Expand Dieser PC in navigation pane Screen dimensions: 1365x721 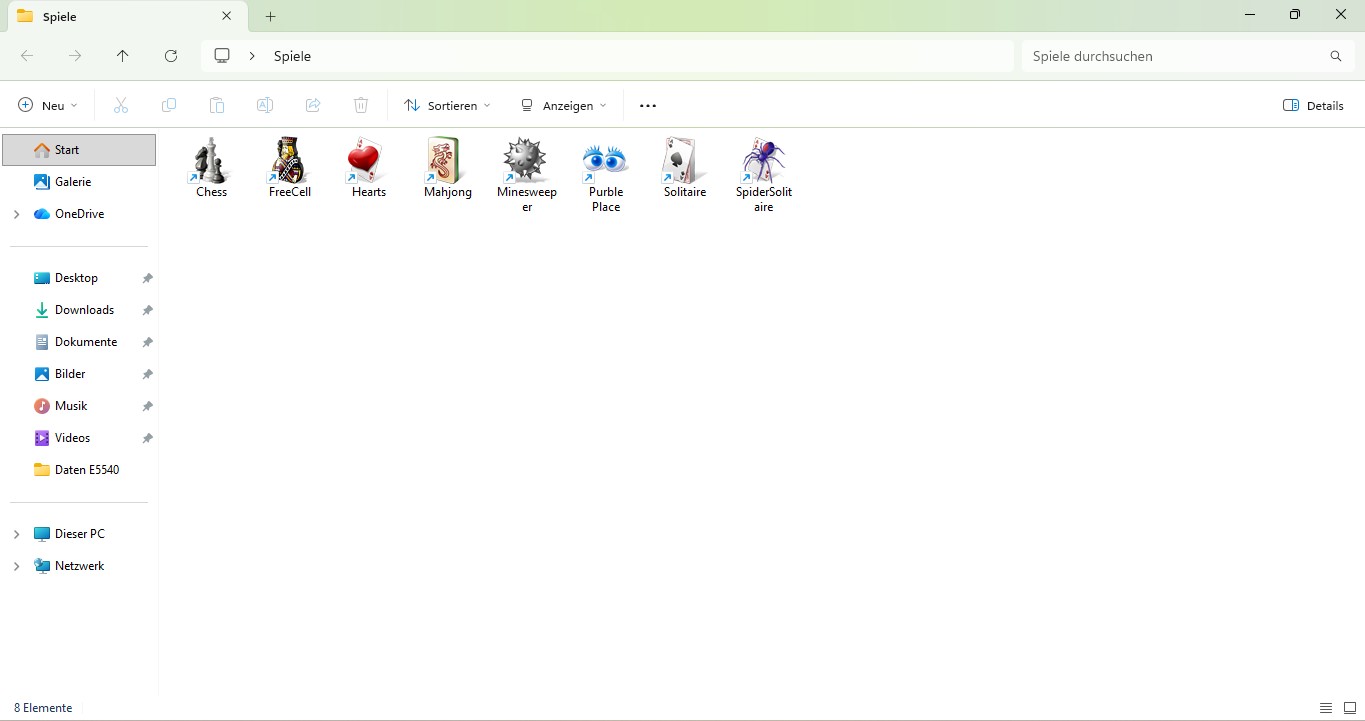tap(16, 534)
